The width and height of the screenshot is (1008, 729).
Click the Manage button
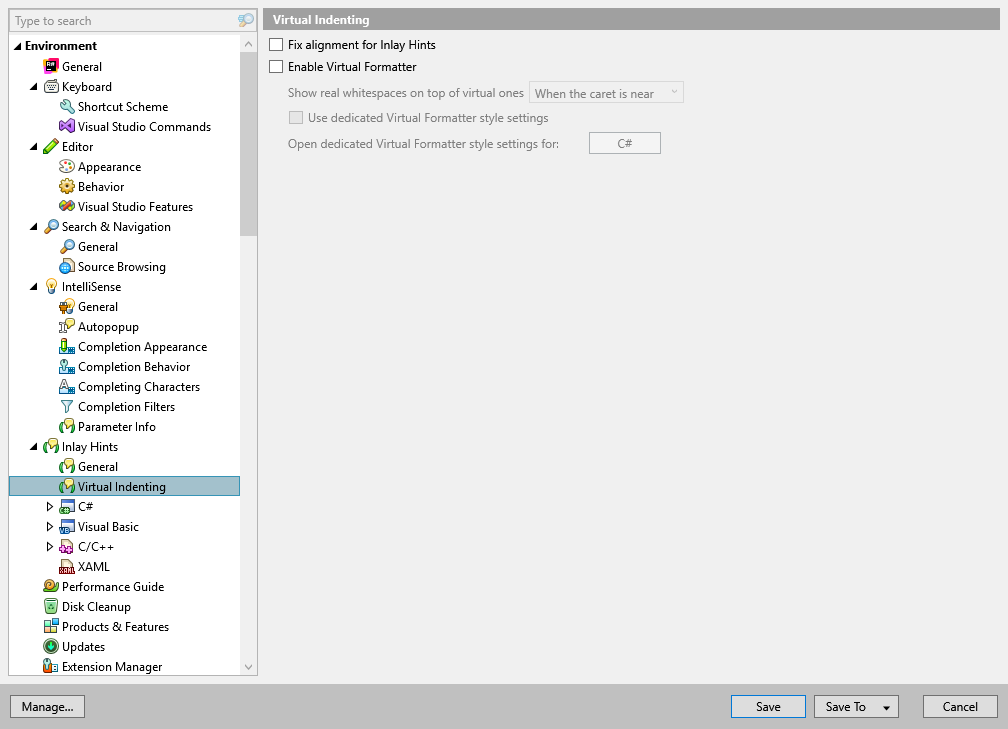(x=46, y=706)
